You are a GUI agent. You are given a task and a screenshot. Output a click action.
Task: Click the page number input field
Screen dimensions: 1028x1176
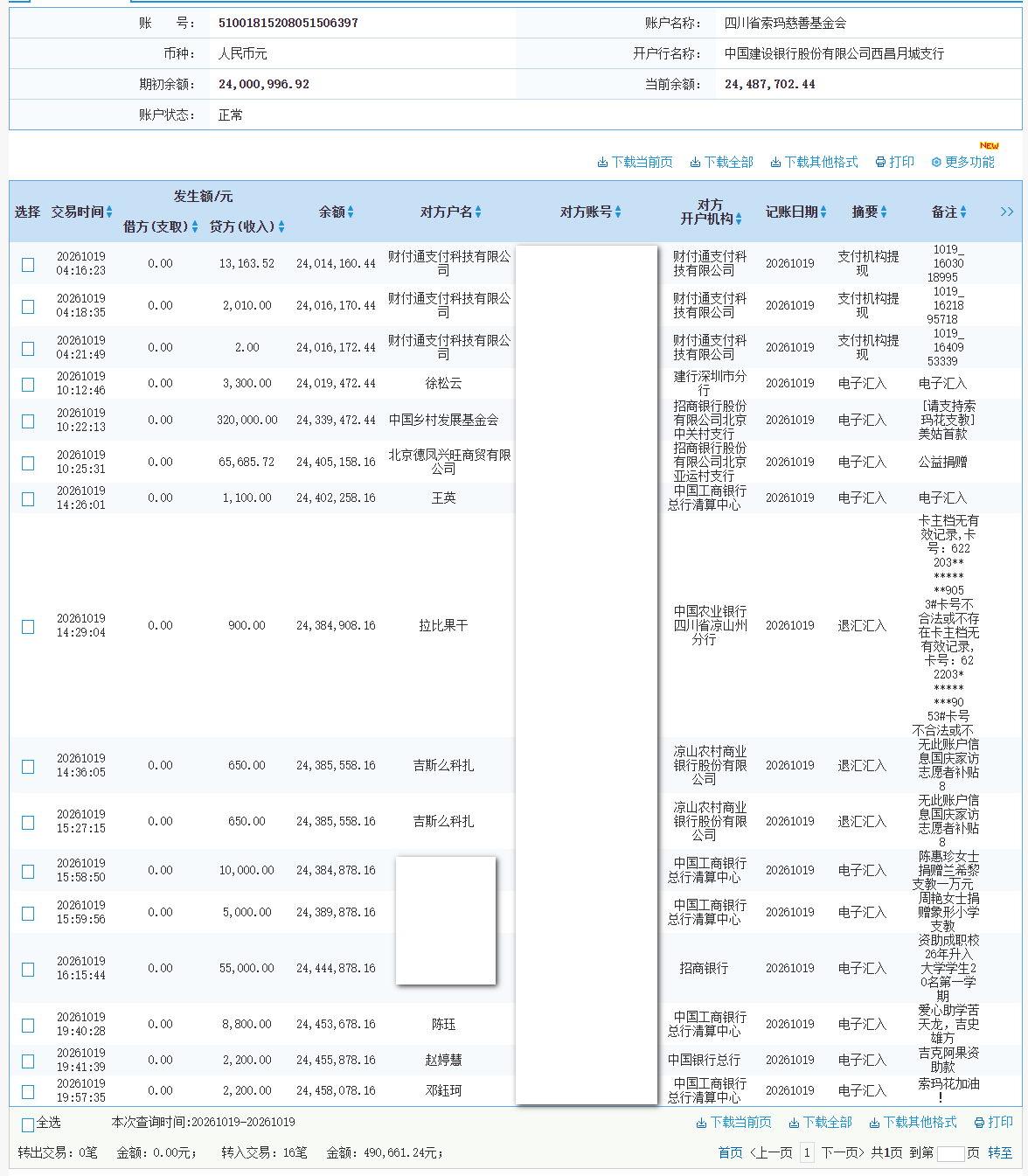950,1153
